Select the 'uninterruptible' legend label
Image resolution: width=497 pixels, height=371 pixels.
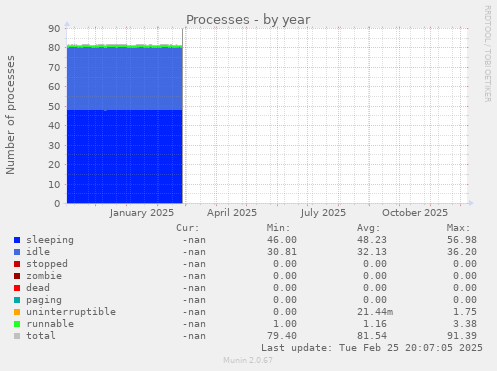[x=71, y=312]
